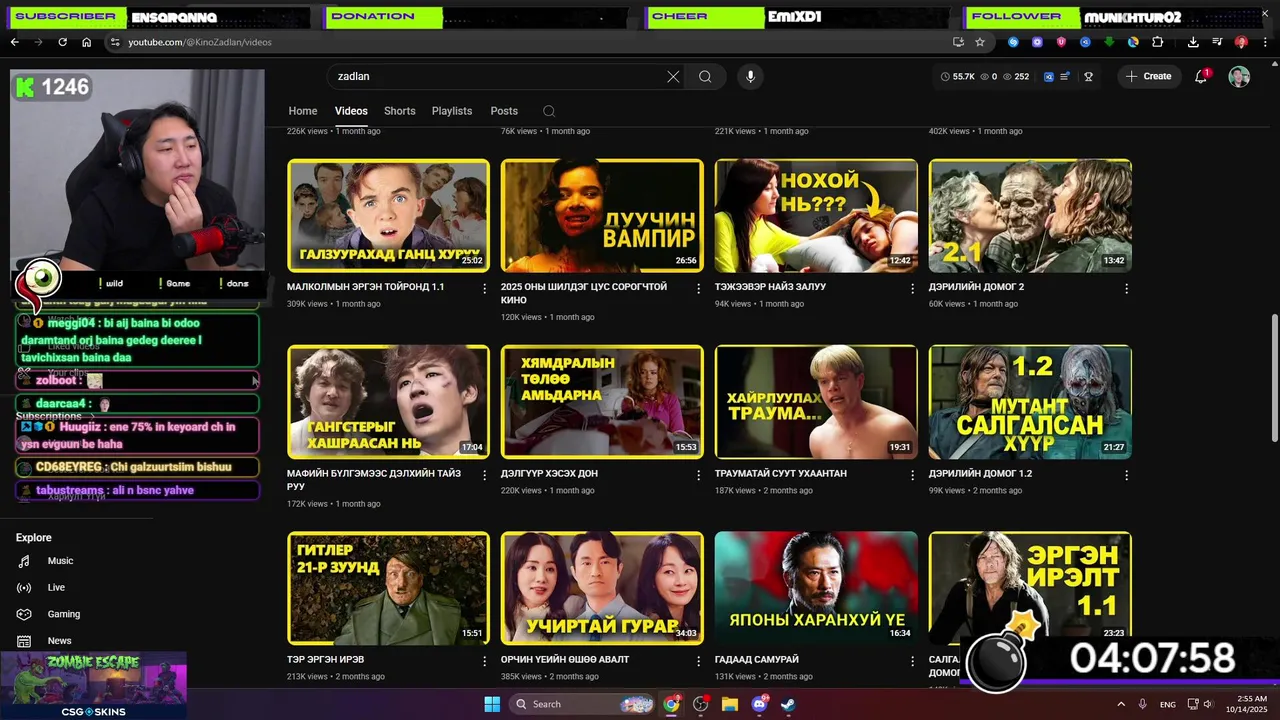This screenshot has width=1280, height=720.
Task: Click the Windows taskbar Search box
Action: (x=584, y=704)
